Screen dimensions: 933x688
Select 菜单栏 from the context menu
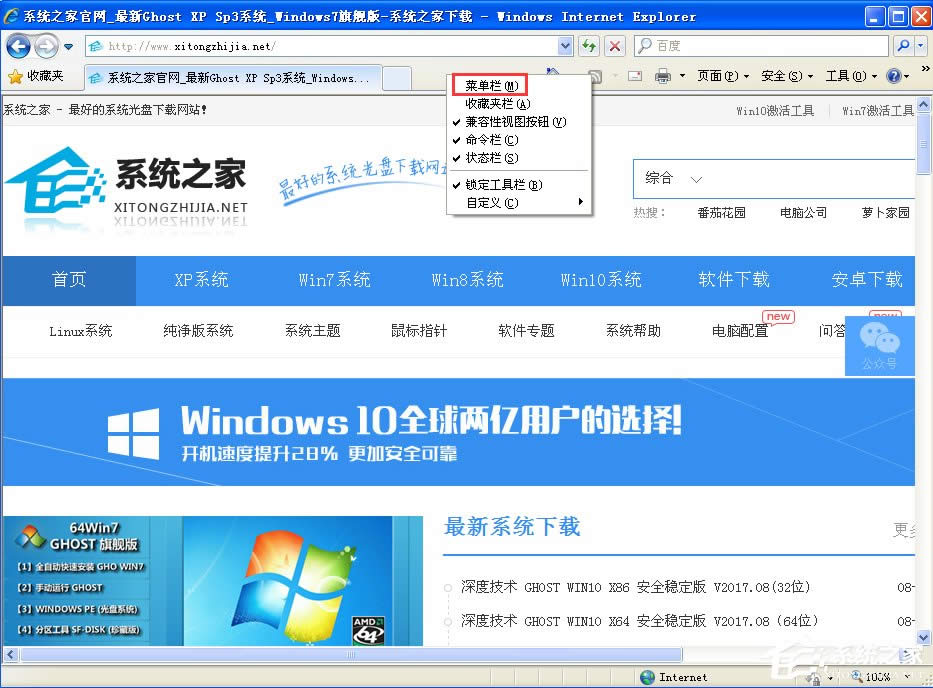(489, 85)
